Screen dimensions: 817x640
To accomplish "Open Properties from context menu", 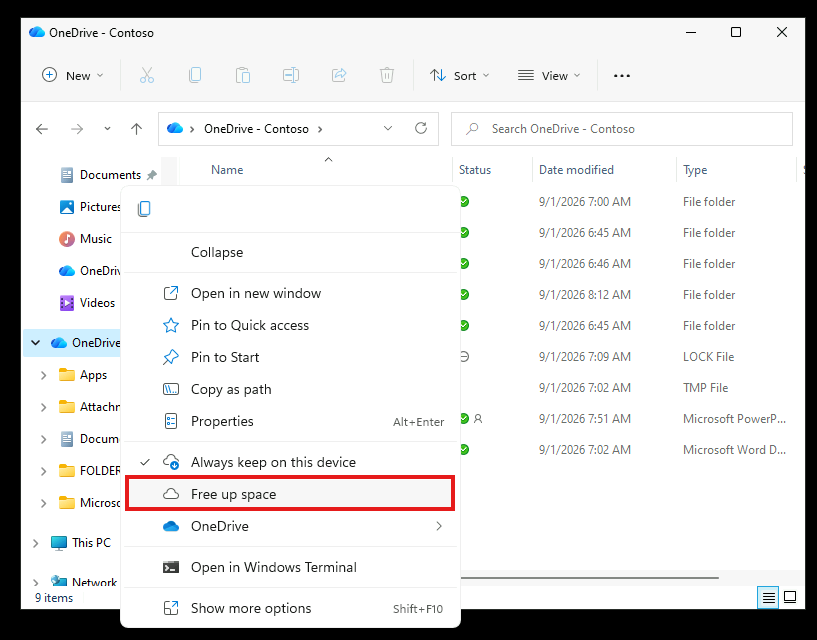I will pos(290,421).
